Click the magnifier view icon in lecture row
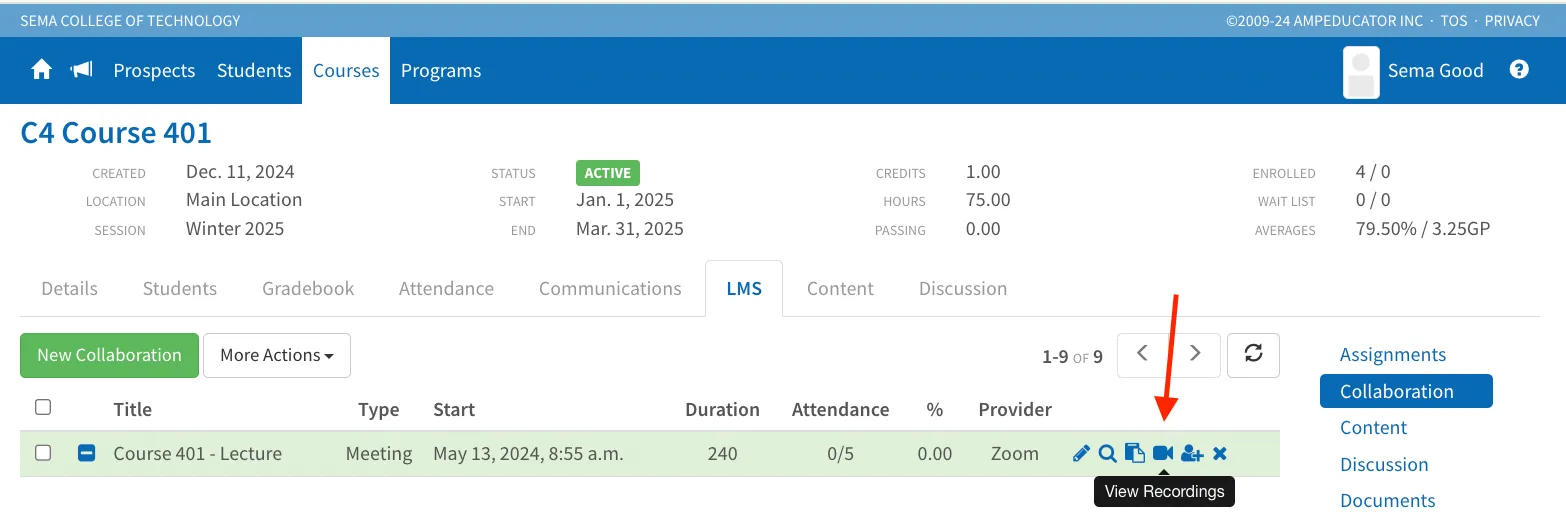Viewport: 1566px width, 524px height. tap(1107, 453)
